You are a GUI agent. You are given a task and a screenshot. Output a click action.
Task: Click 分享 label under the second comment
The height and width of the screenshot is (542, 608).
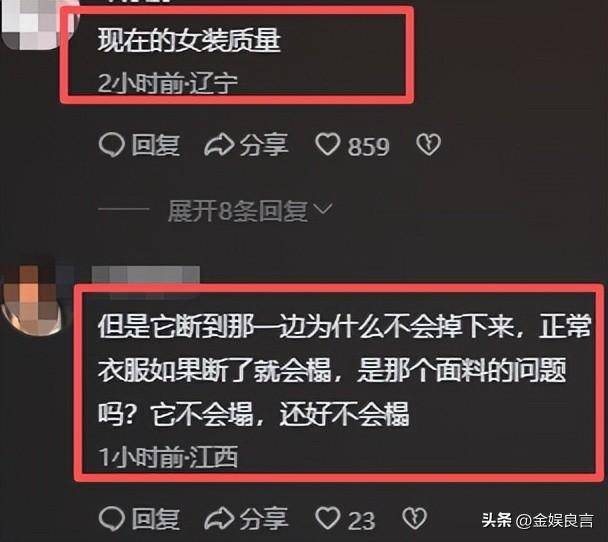tap(264, 519)
